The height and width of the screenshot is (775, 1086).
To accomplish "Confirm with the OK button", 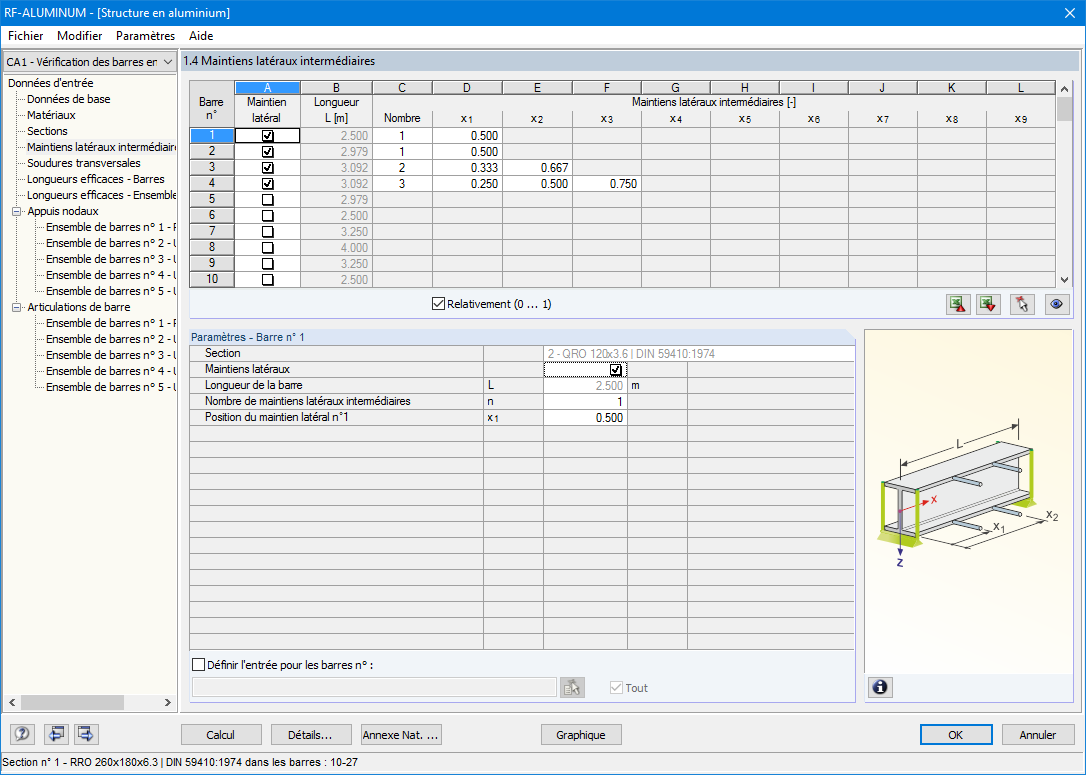I will point(956,735).
